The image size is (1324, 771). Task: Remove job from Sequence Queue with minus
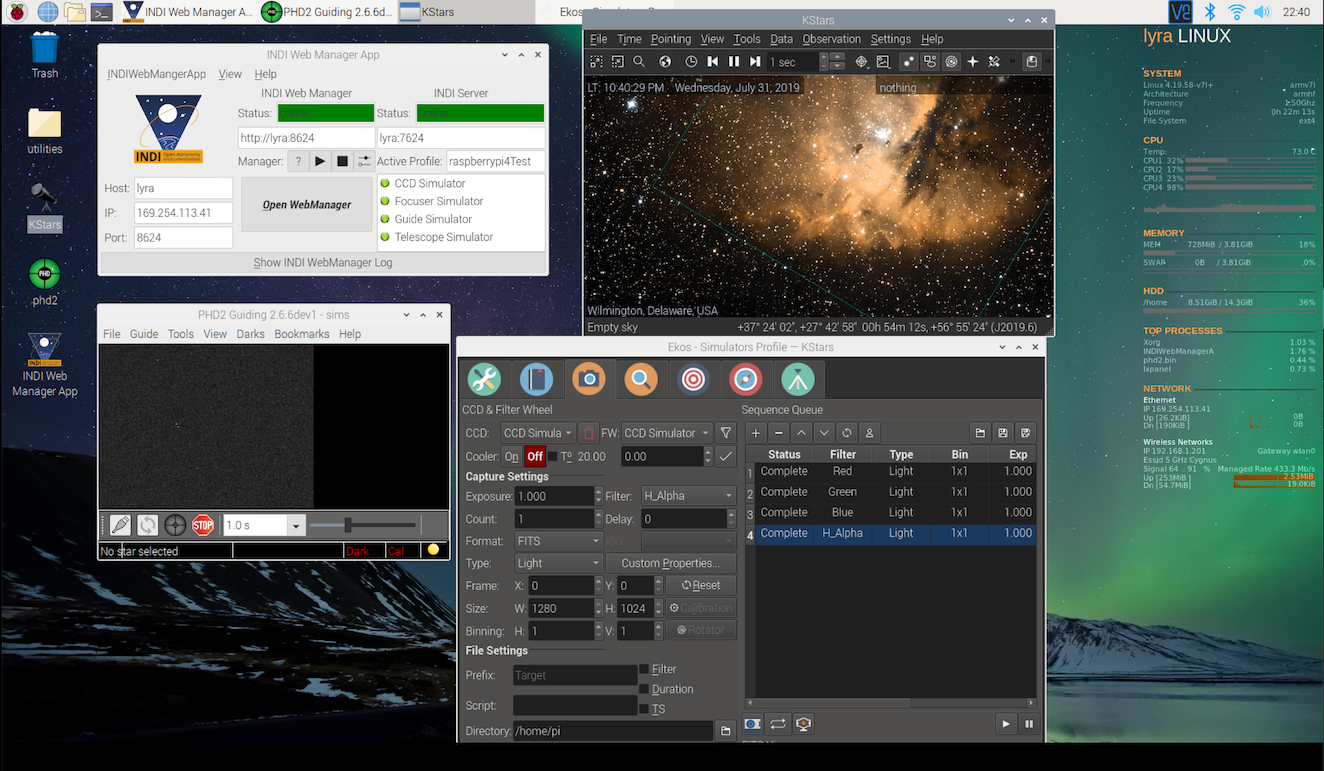[x=779, y=433]
